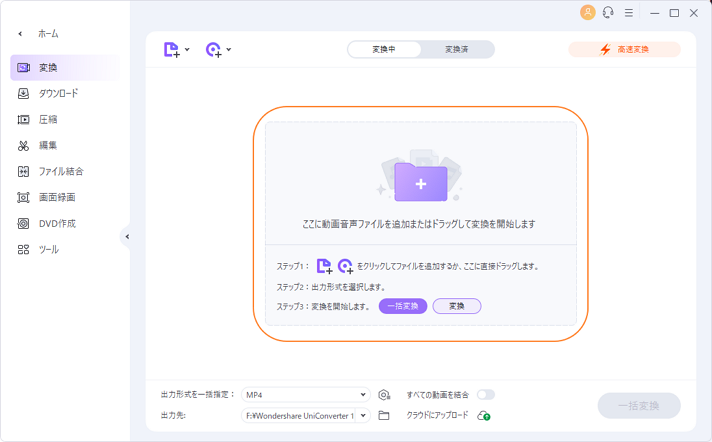Click the cloud upload icon
The height and width of the screenshot is (442, 712).
pyautogui.click(x=483, y=415)
